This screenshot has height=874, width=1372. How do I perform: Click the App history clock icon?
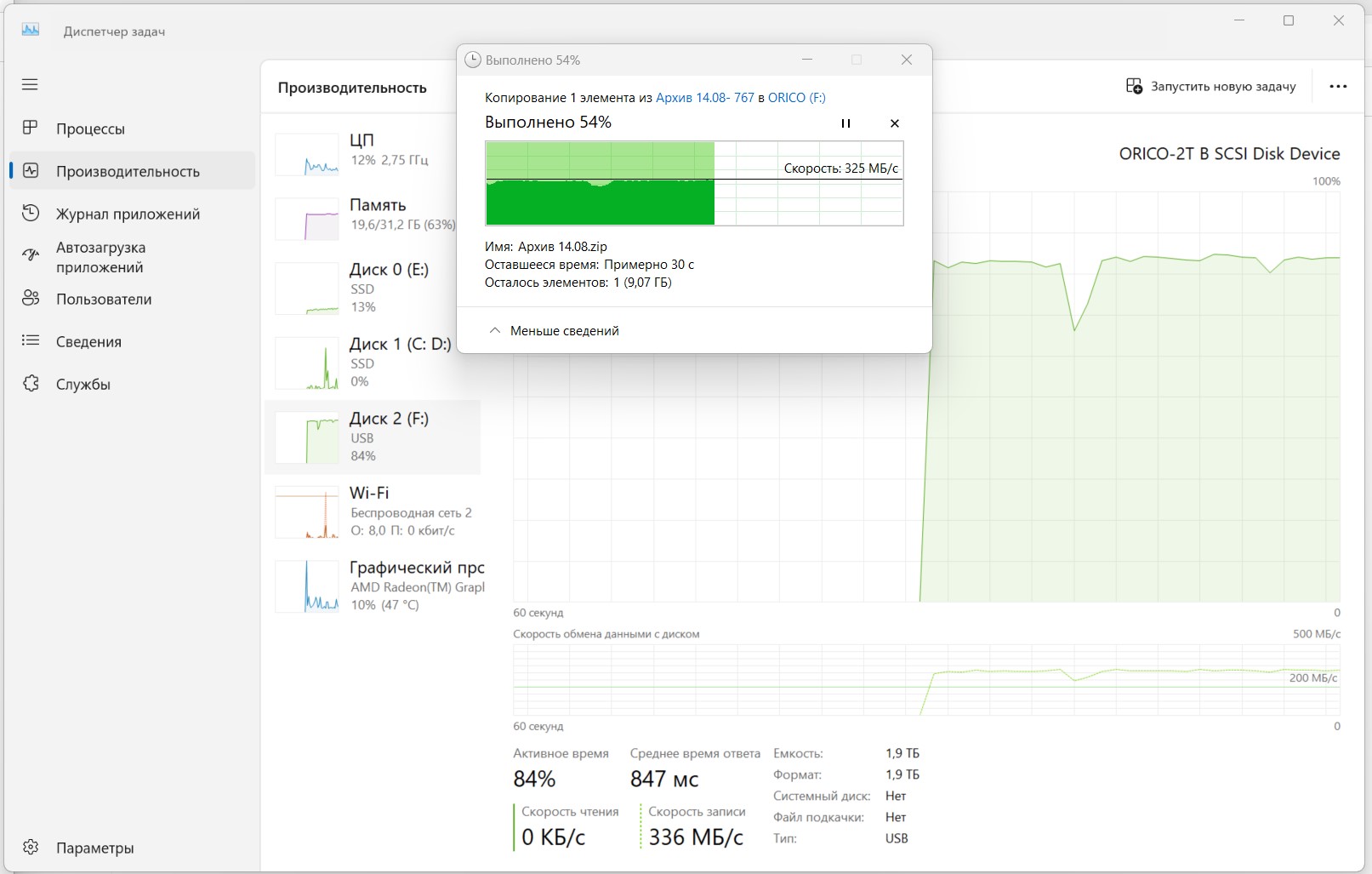pyautogui.click(x=31, y=213)
